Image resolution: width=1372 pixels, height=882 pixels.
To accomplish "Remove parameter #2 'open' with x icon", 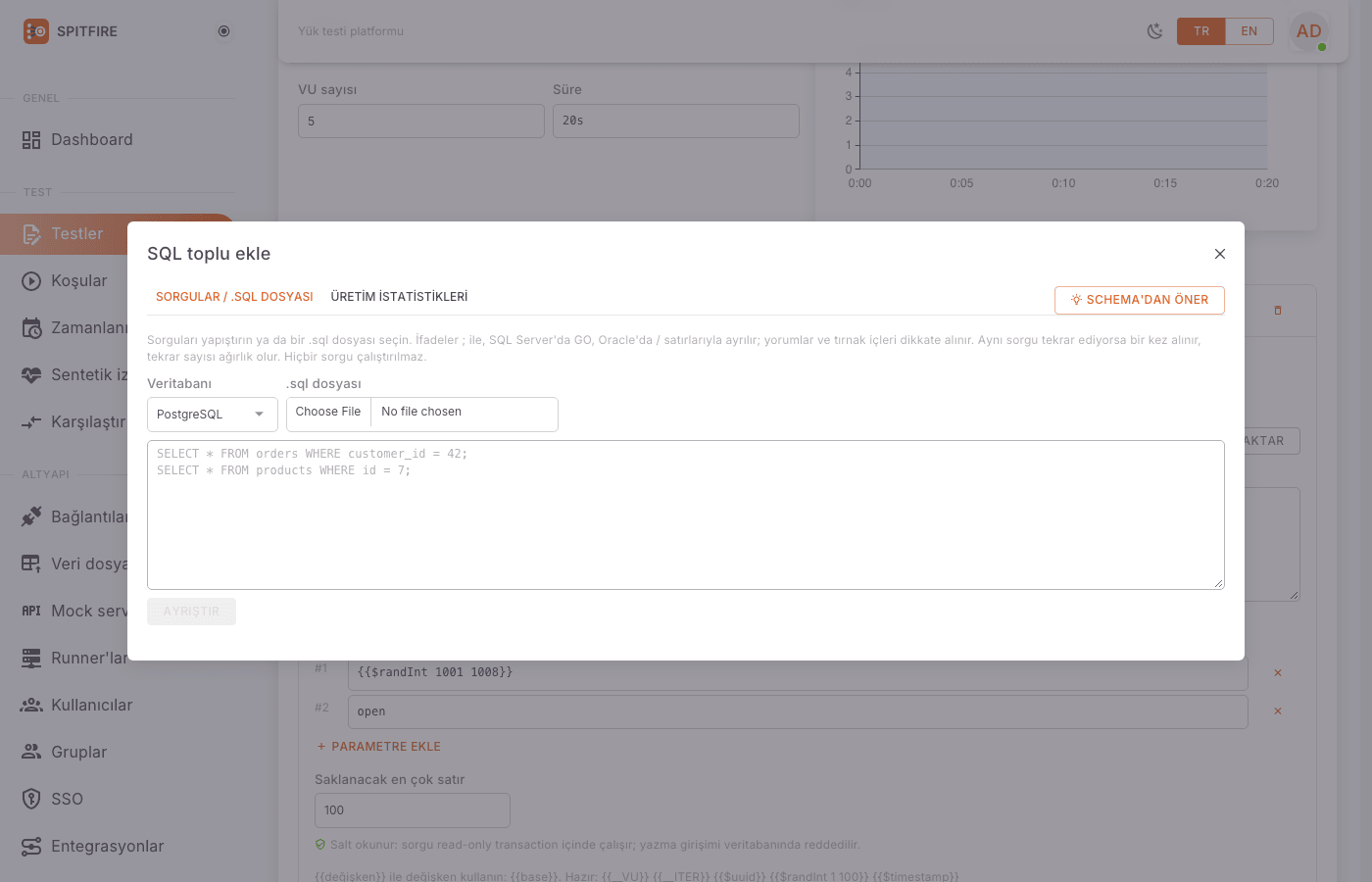I will (1278, 711).
